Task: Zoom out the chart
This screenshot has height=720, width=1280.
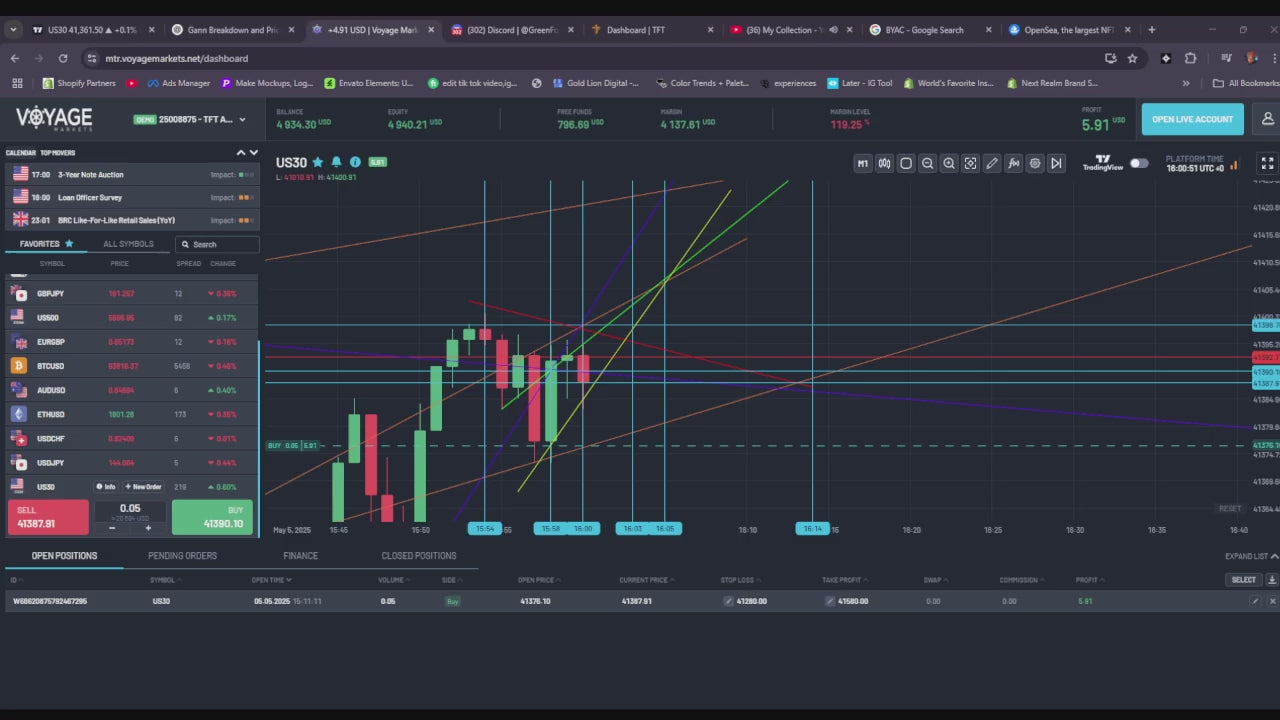Action: (927, 163)
